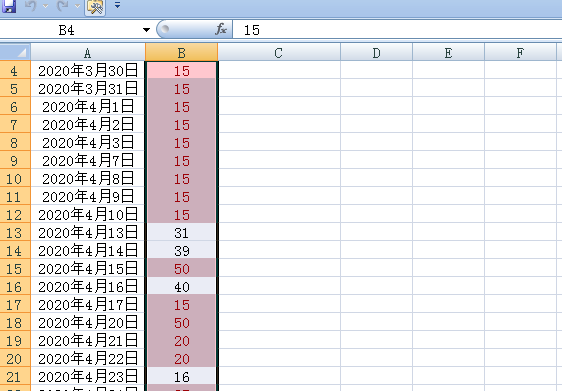This screenshot has width=562, height=391.
Task: Click the Name Box showing B4
Action: 68,30
